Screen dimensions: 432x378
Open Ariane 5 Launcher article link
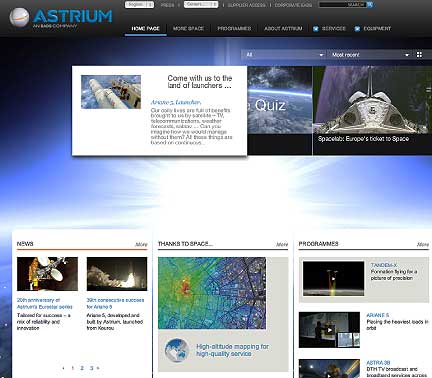pos(176,102)
